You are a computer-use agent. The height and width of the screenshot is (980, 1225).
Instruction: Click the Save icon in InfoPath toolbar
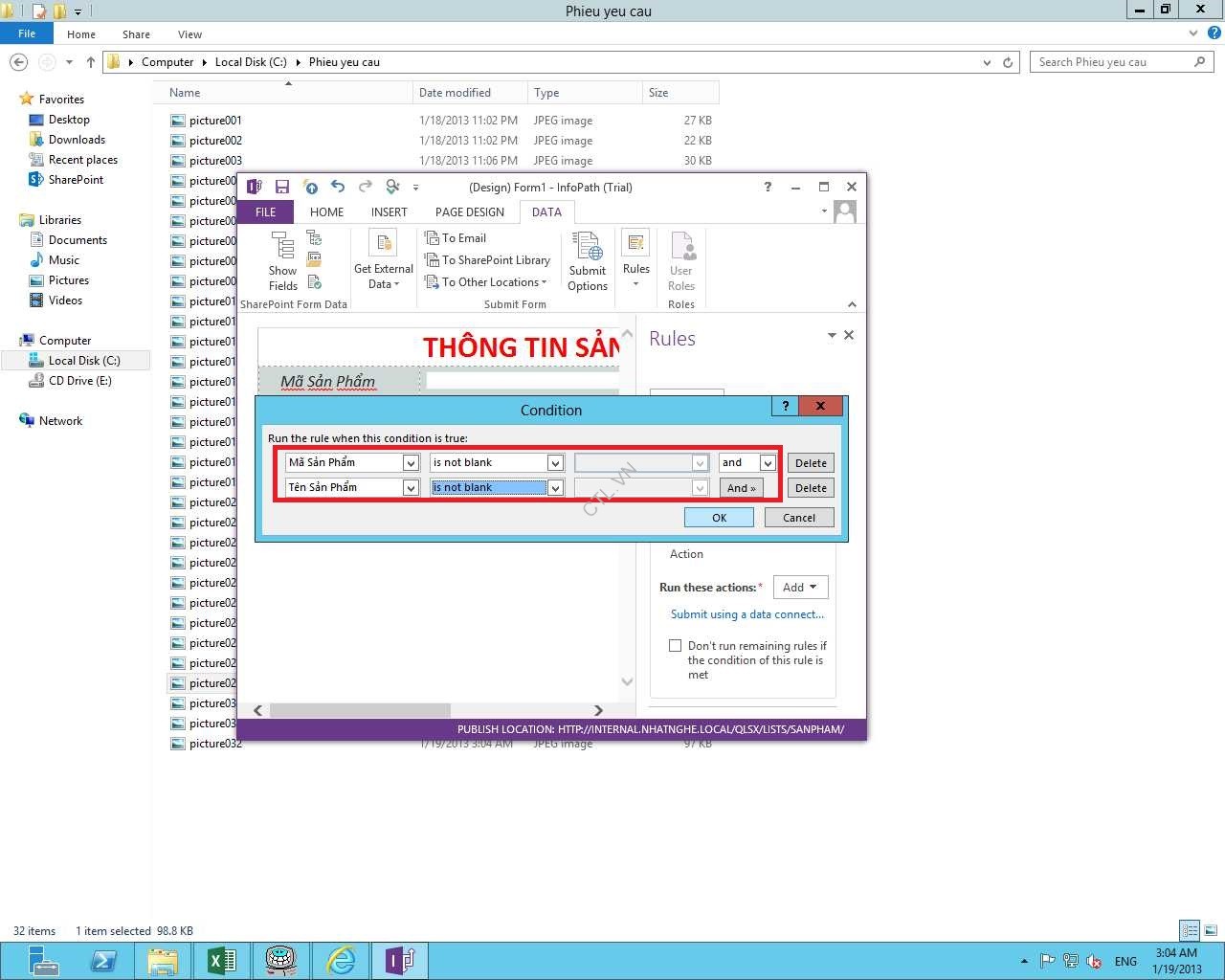coord(282,187)
